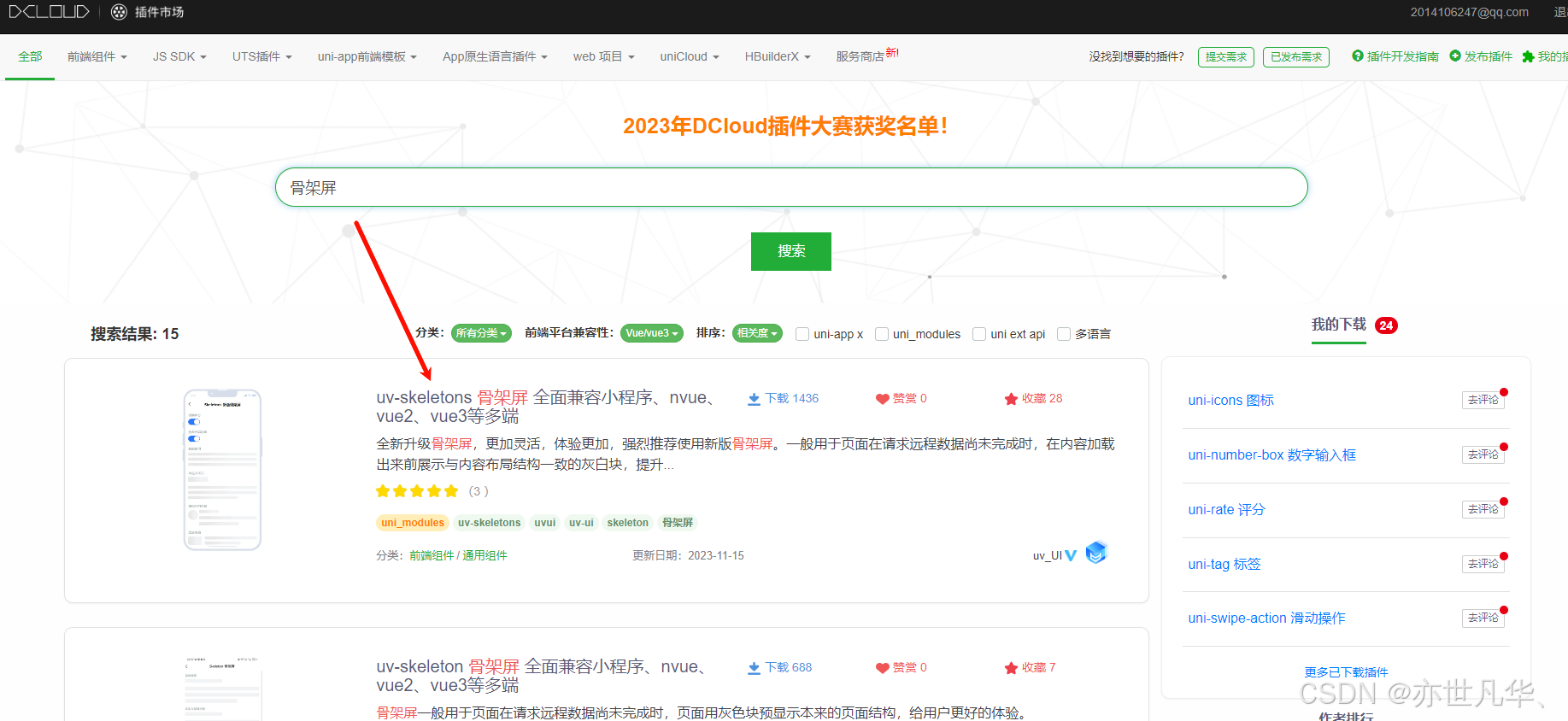1568x721 pixels.
Task: Click 去评论 for uni-icons 图标
Action: coord(1483,400)
